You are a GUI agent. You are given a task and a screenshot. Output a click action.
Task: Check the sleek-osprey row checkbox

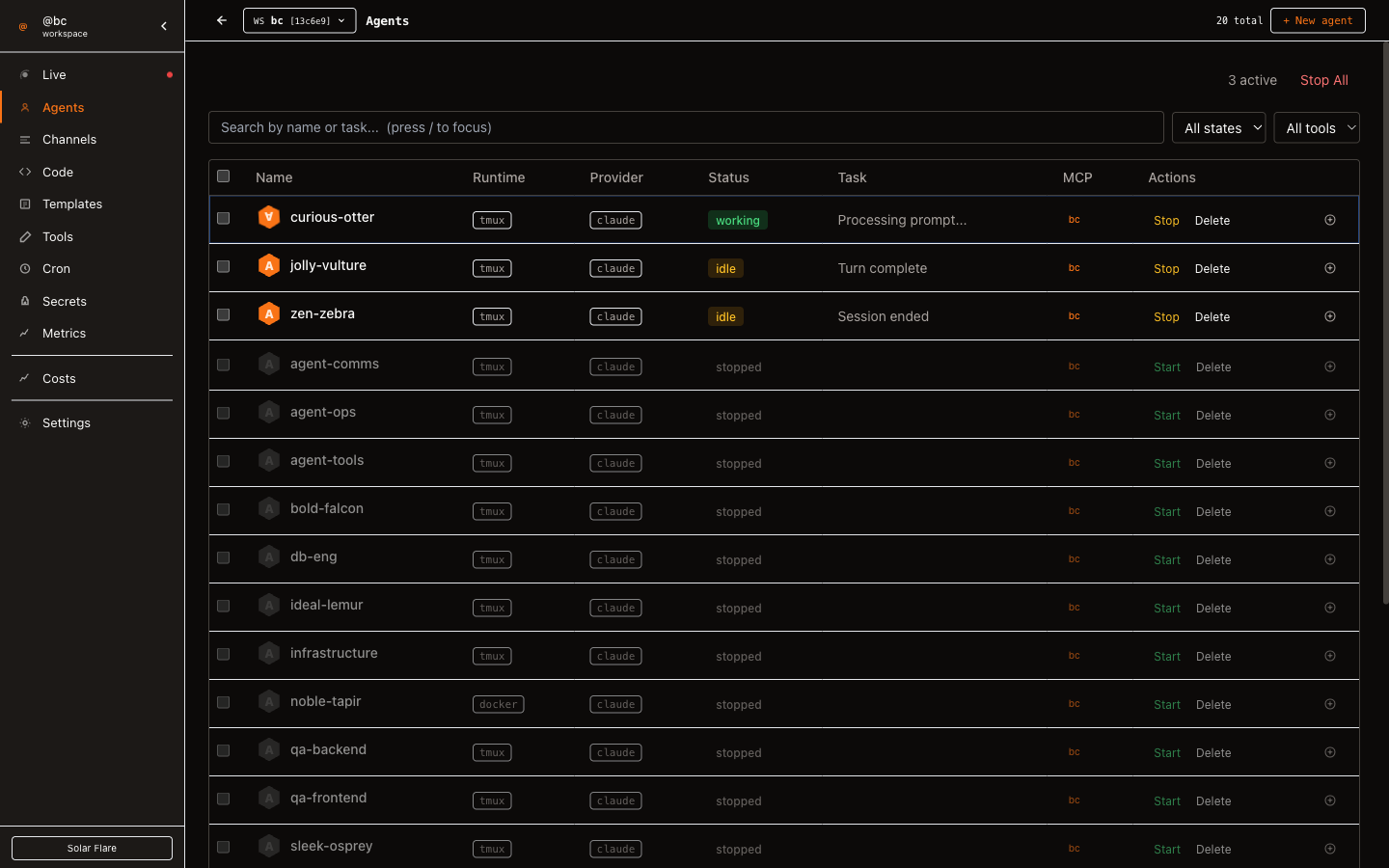coord(224,847)
